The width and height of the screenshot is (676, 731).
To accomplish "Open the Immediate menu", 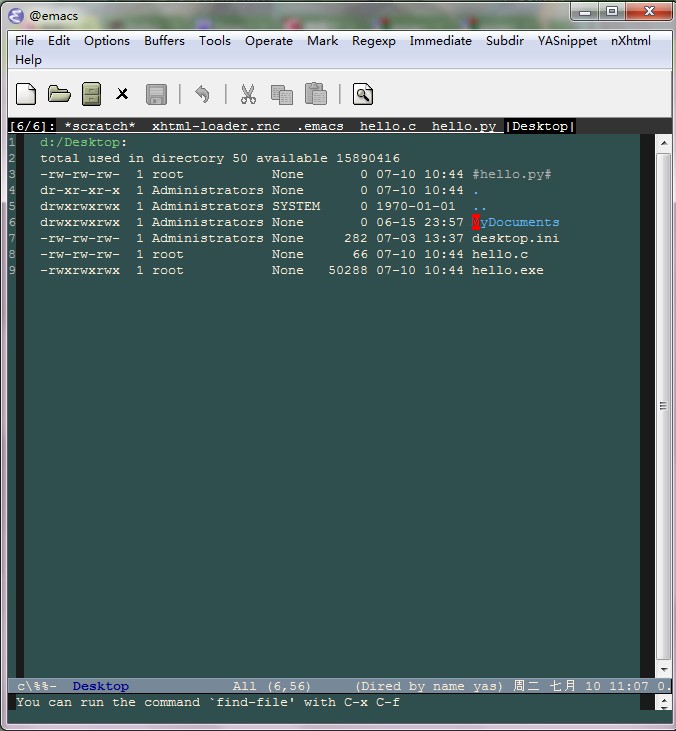I will tap(440, 41).
